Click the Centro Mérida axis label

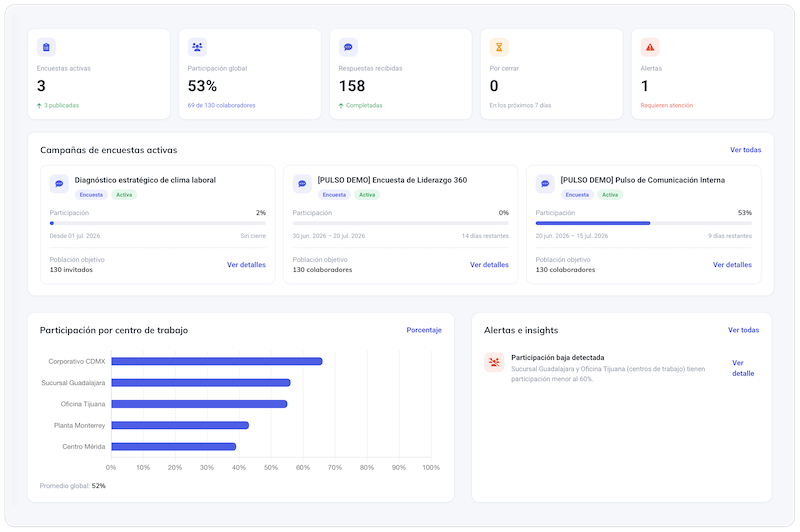coord(84,447)
